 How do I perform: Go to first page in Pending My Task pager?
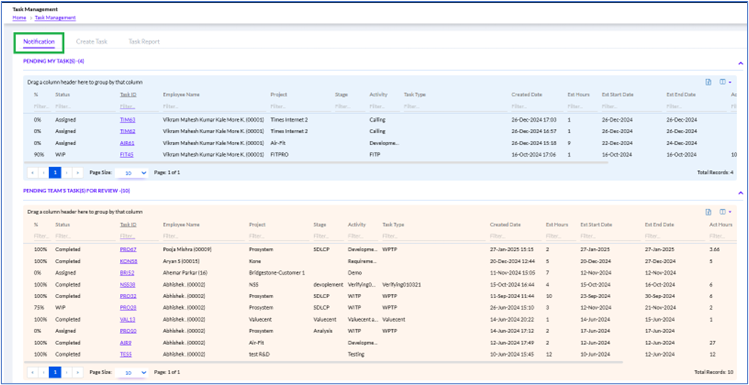click(x=32, y=172)
